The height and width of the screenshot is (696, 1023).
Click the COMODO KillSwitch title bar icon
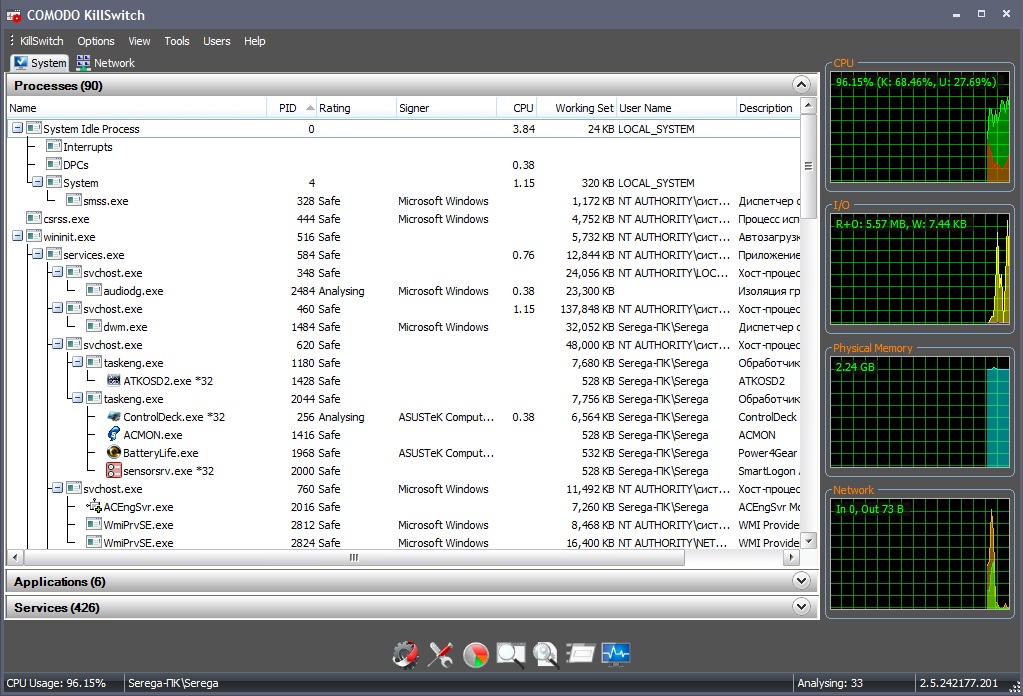[x=14, y=15]
